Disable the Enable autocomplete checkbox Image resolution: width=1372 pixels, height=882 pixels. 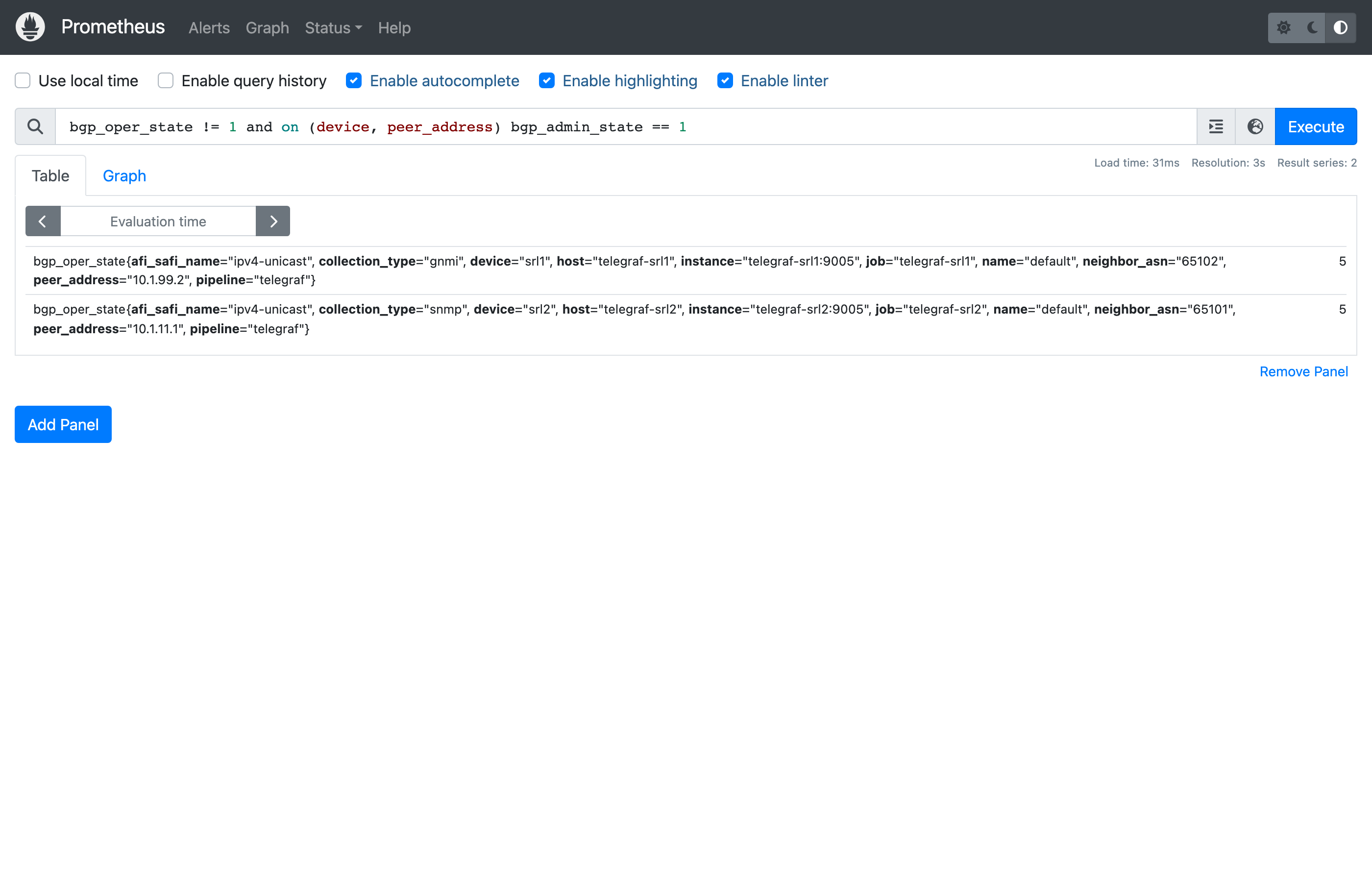coord(354,81)
